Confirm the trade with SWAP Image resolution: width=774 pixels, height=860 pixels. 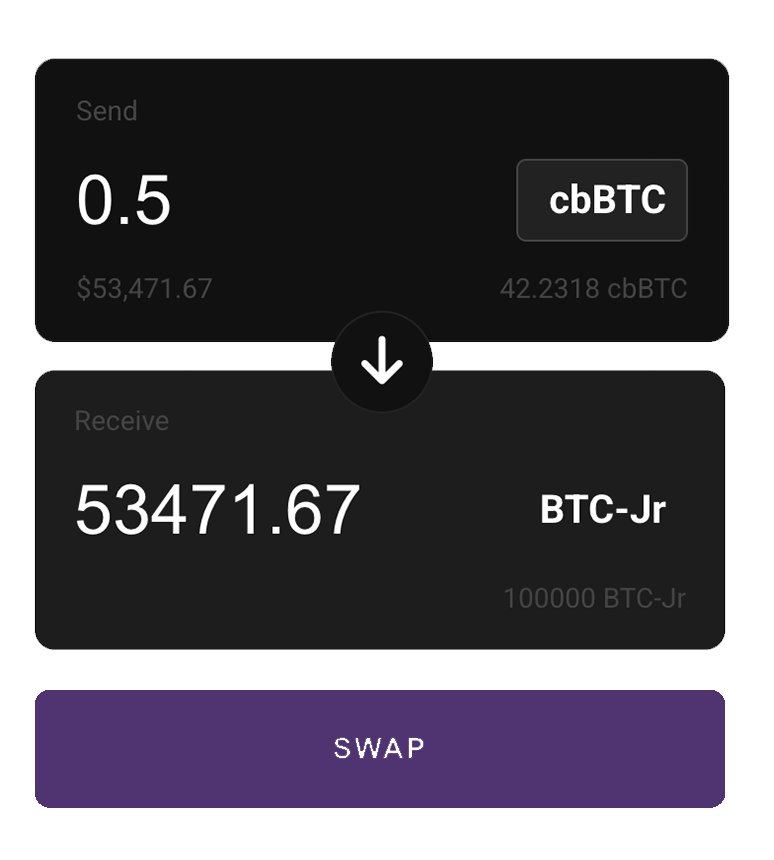[380, 748]
